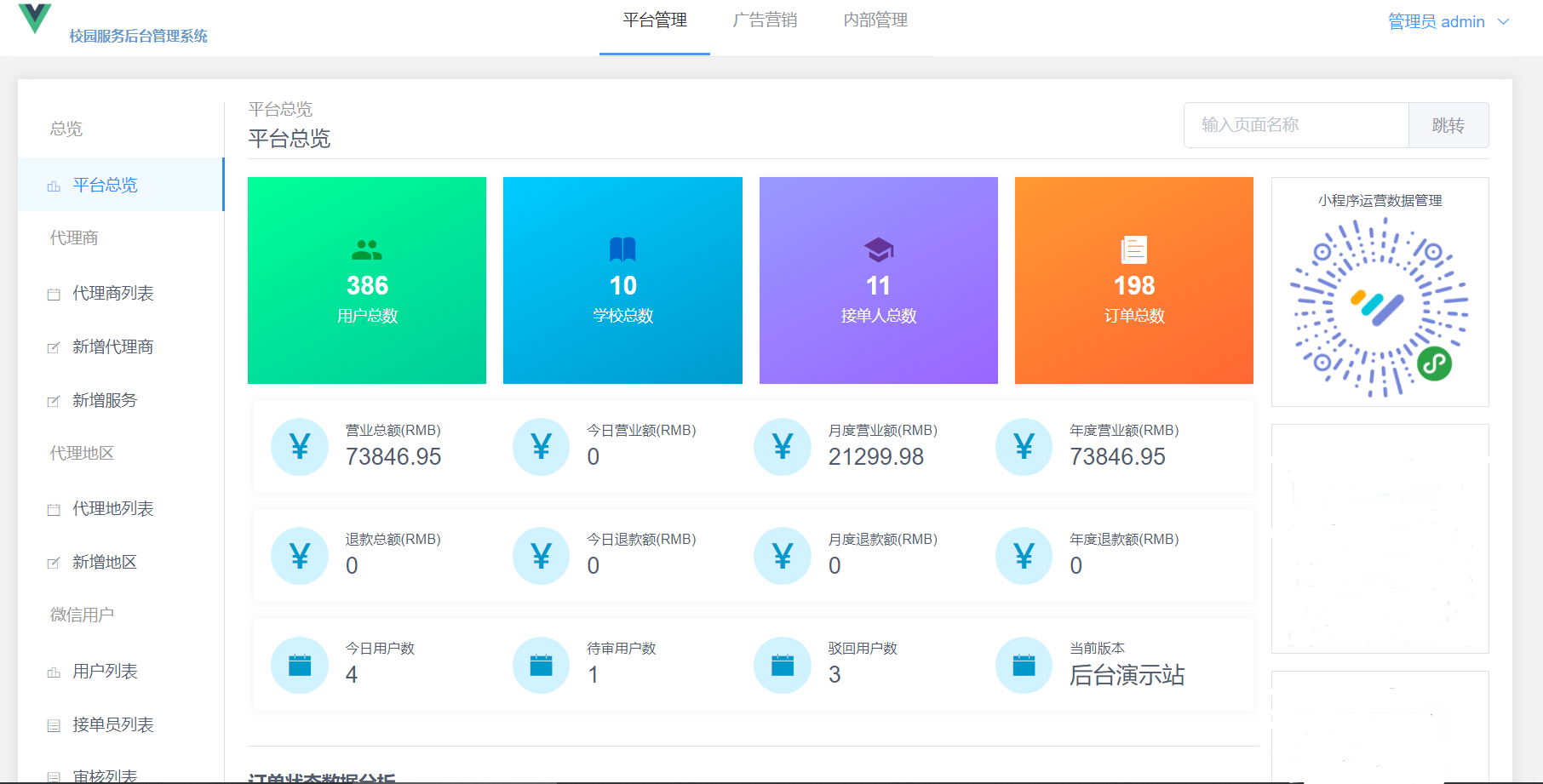The image size is (1543, 784).
Task: Click the 后台演示站 version text
Action: [1127, 675]
